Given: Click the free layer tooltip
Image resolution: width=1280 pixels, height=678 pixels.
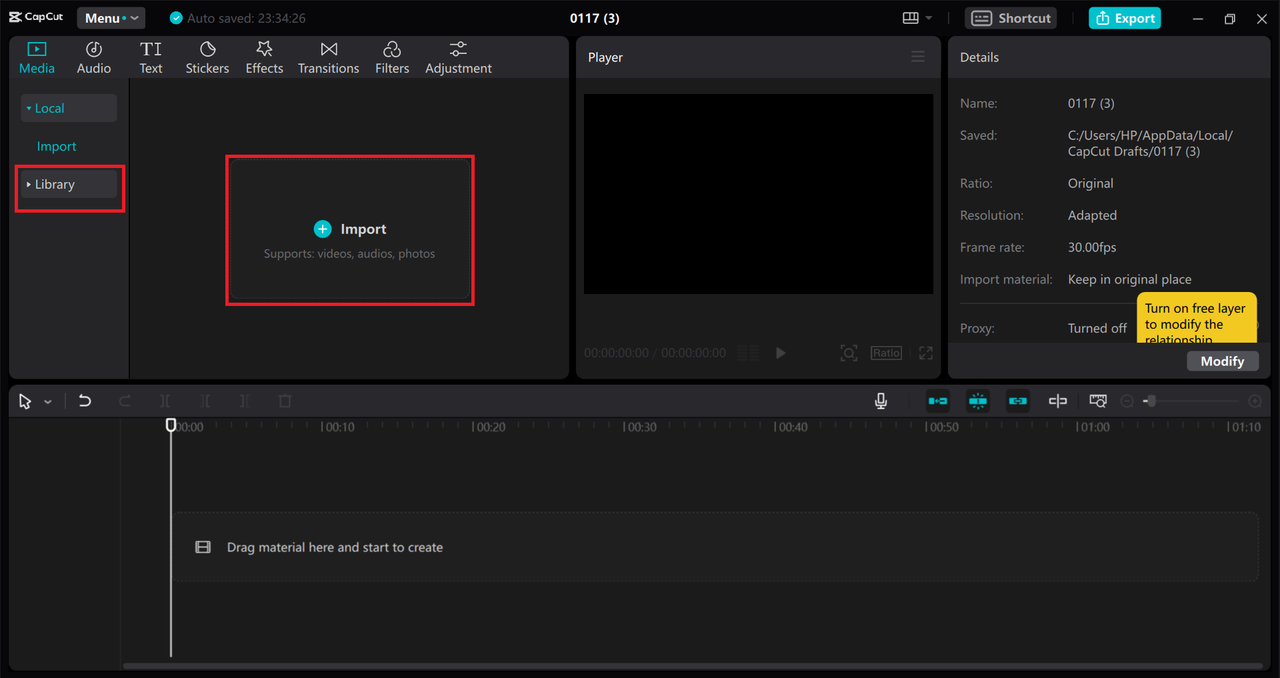Looking at the screenshot, I should coord(1196,320).
